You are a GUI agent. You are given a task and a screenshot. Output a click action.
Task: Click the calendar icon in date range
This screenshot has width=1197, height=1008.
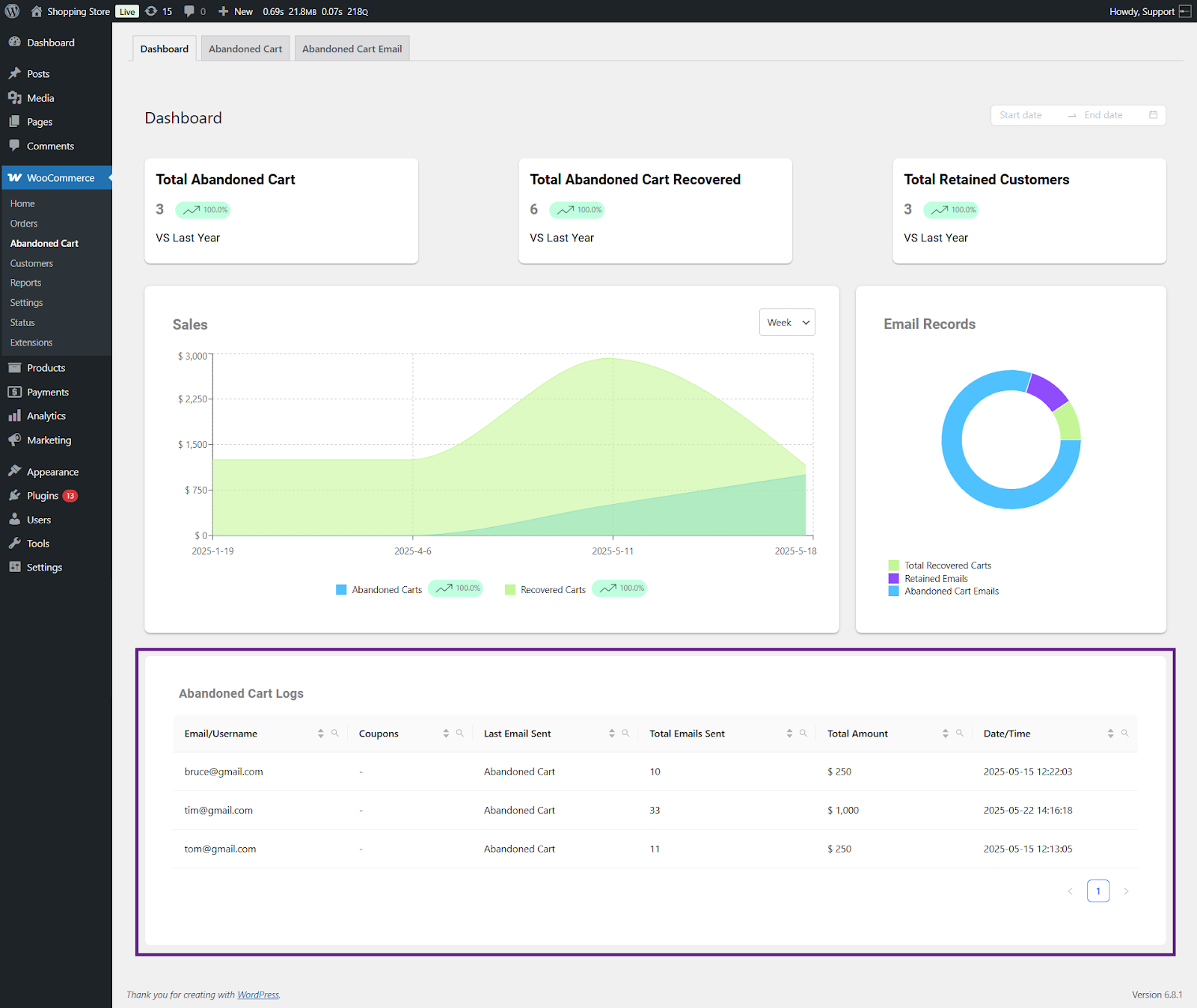(1153, 115)
